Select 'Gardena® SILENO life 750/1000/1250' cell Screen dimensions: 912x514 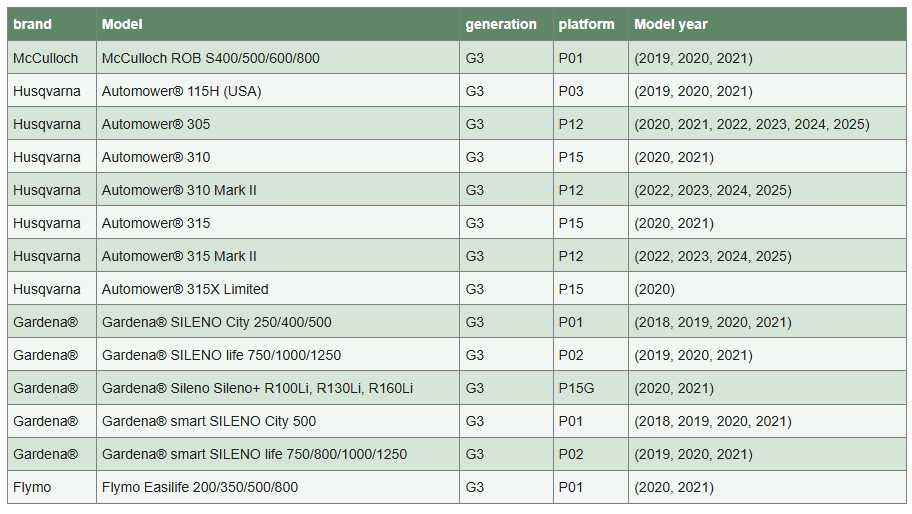tap(278, 355)
